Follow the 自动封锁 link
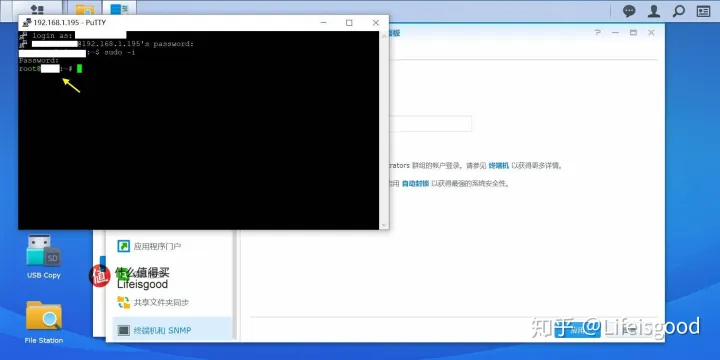Viewport: 720px width, 360px height. point(415,184)
